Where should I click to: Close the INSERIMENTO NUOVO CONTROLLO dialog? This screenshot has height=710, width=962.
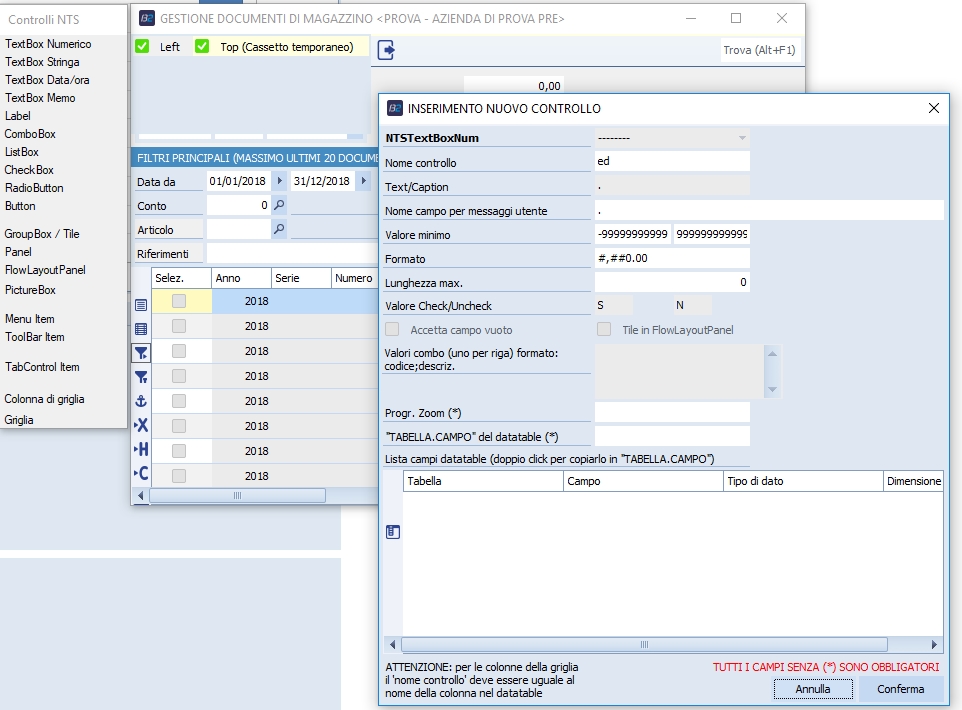point(934,108)
